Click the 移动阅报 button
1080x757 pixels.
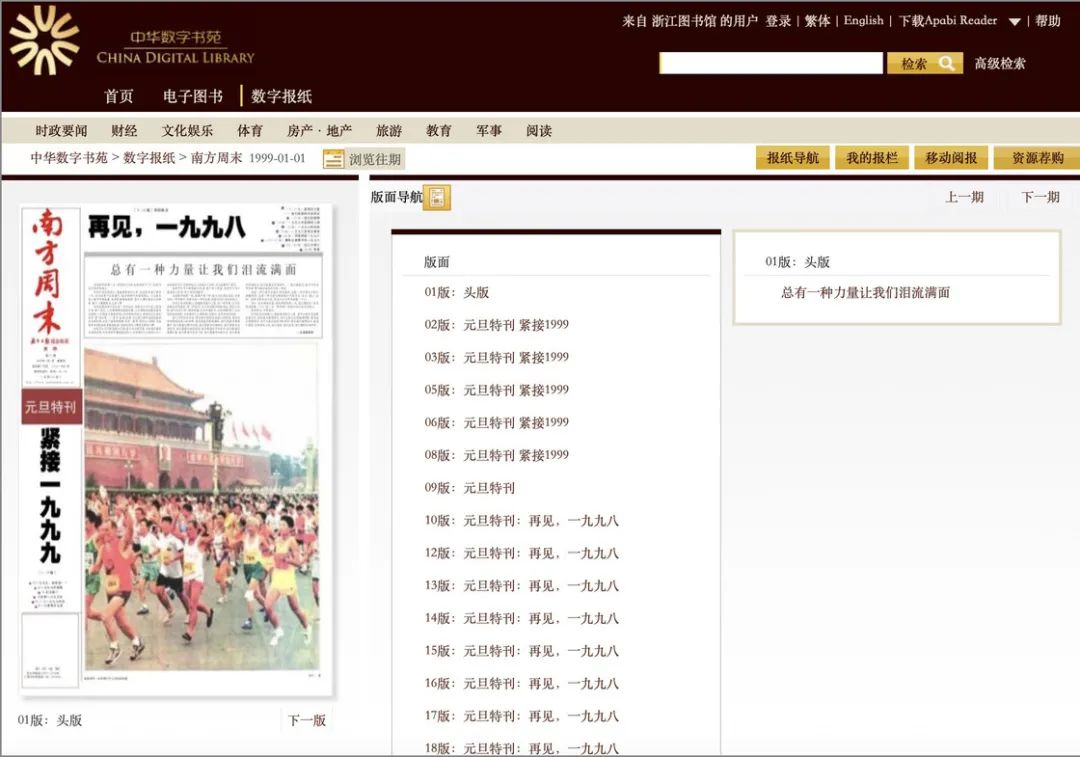(x=951, y=158)
